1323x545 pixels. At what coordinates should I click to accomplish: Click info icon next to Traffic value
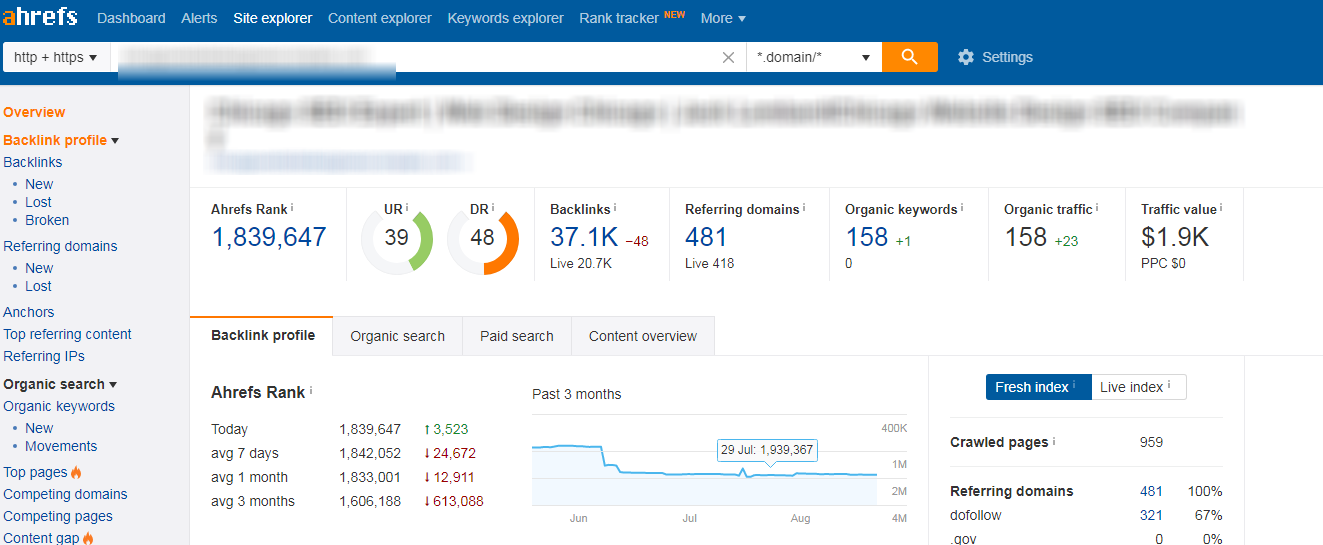(x=1221, y=207)
